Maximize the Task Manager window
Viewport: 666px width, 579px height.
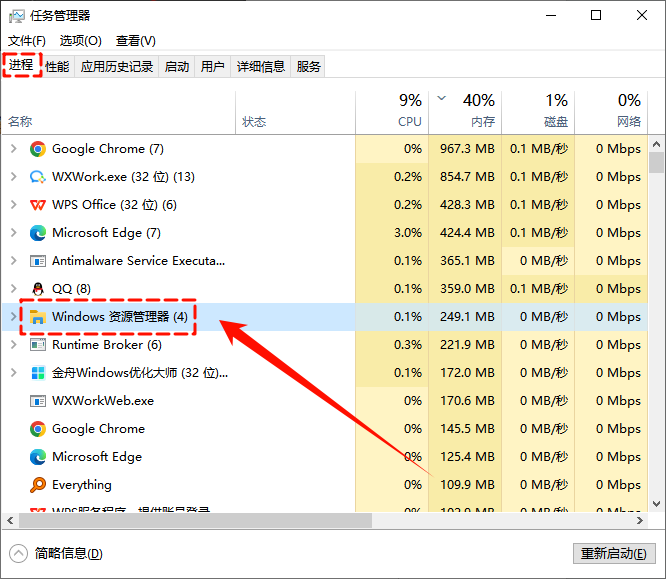(596, 16)
